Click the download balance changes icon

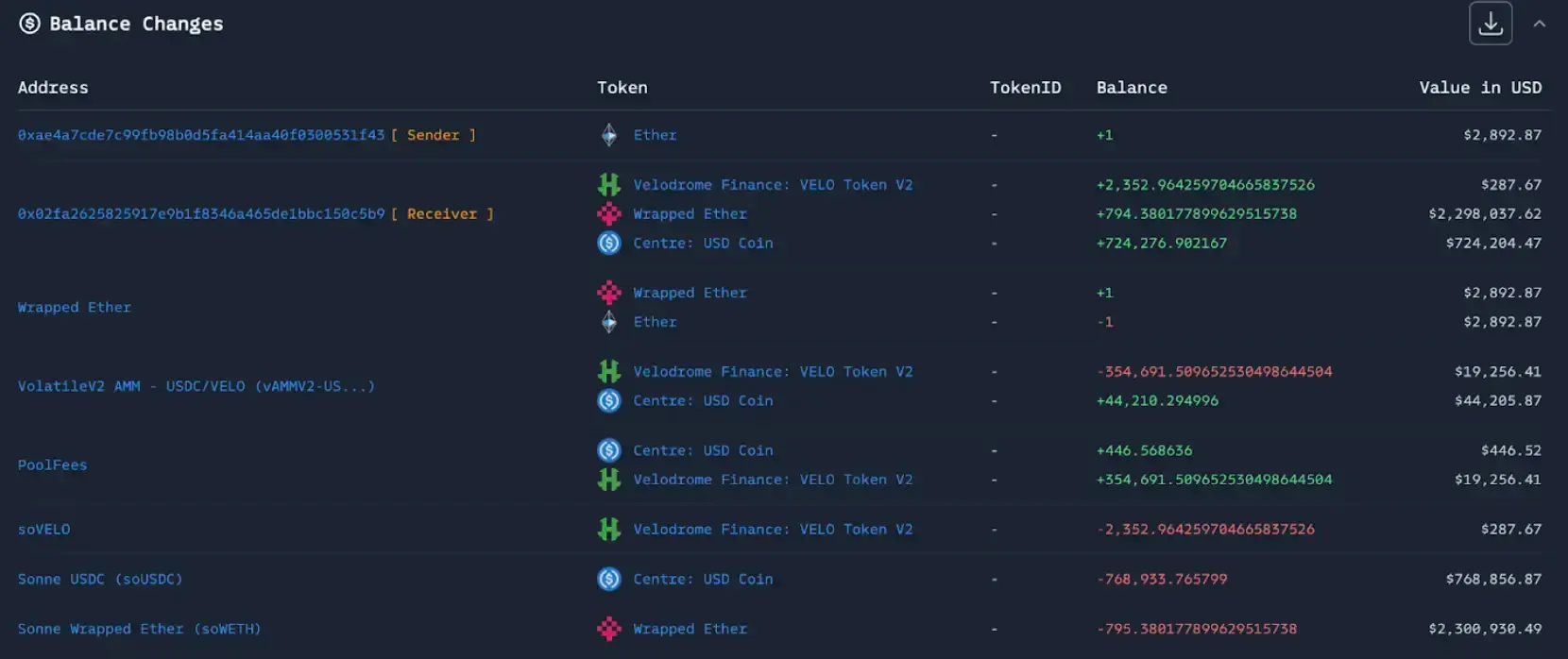[x=1490, y=24]
